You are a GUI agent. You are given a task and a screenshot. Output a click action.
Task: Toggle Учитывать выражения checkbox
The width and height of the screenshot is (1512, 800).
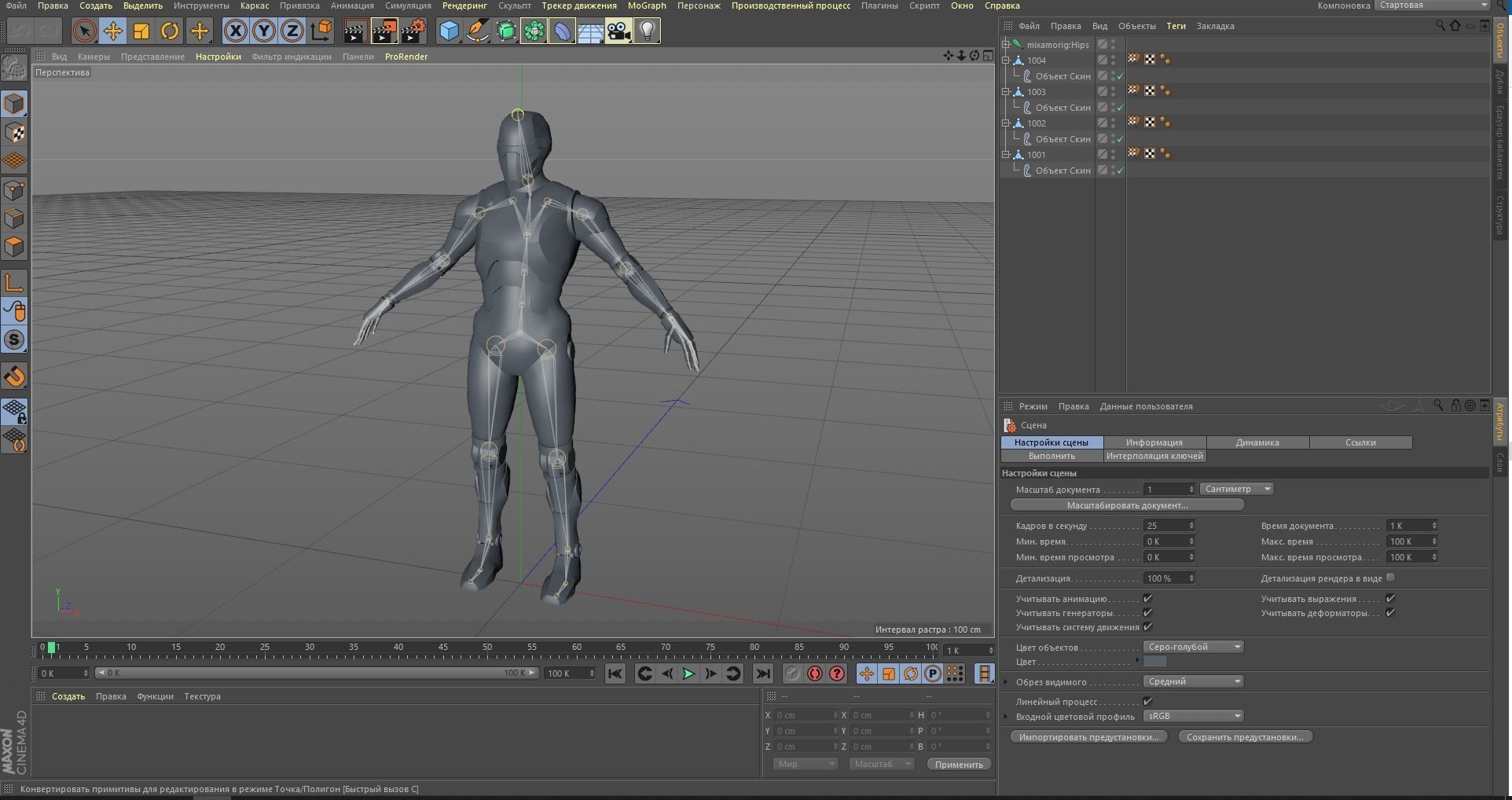point(1390,599)
